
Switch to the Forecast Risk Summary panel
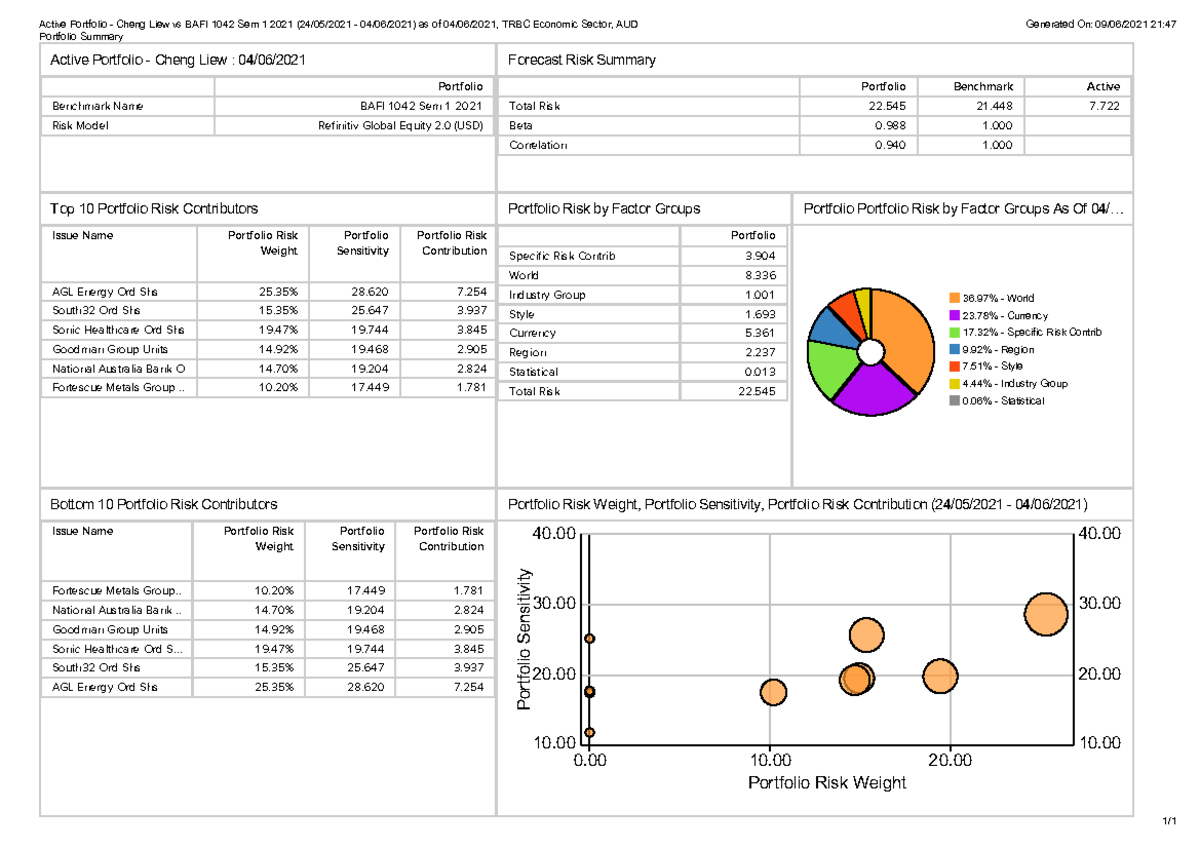coord(580,59)
